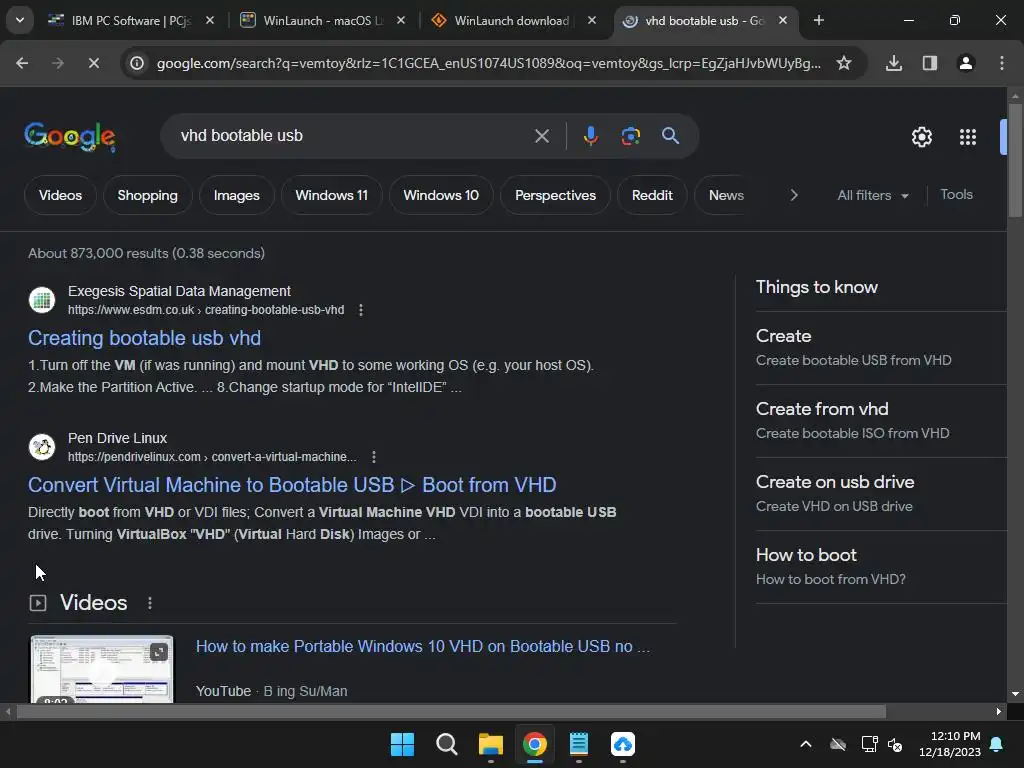Open options for Videos section
Screen dimensions: 1024x768
tap(150, 603)
